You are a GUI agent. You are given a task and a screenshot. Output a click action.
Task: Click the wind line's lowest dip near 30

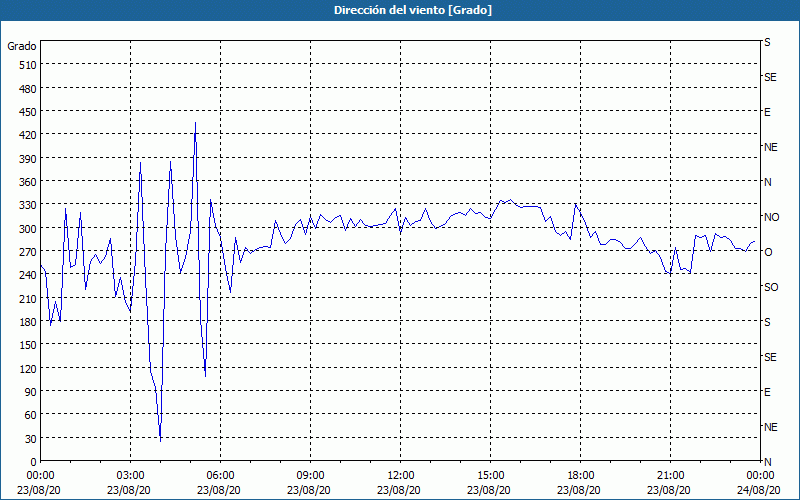(x=160, y=440)
